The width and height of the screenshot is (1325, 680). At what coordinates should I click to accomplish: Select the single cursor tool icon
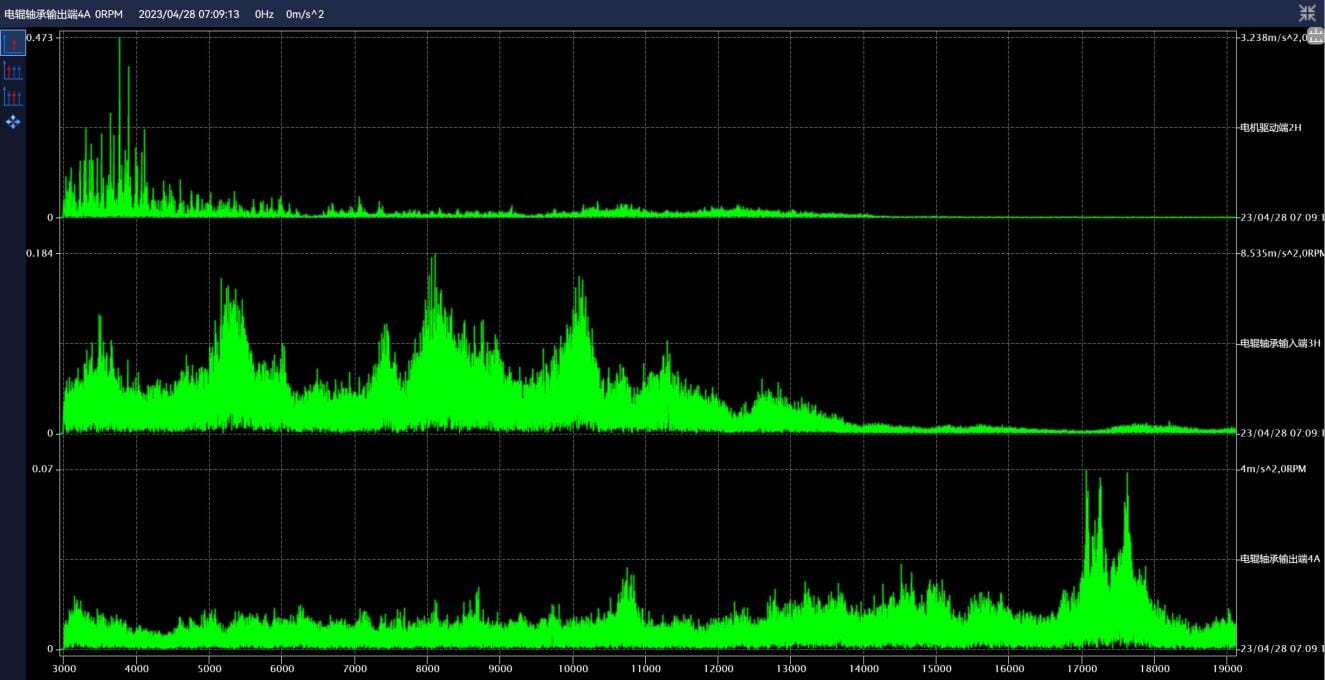[x=13, y=43]
